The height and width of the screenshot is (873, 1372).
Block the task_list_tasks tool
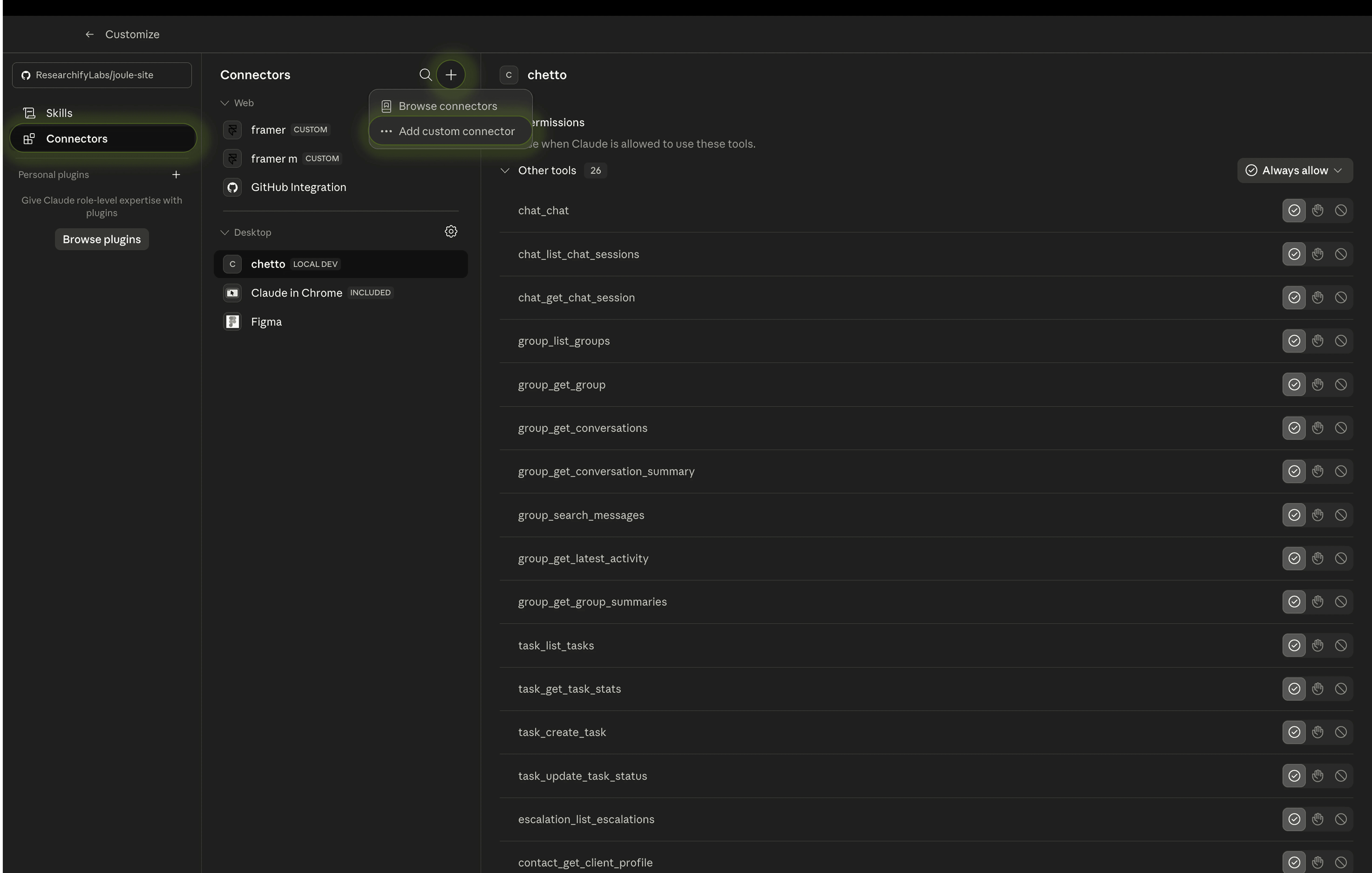tap(1341, 646)
